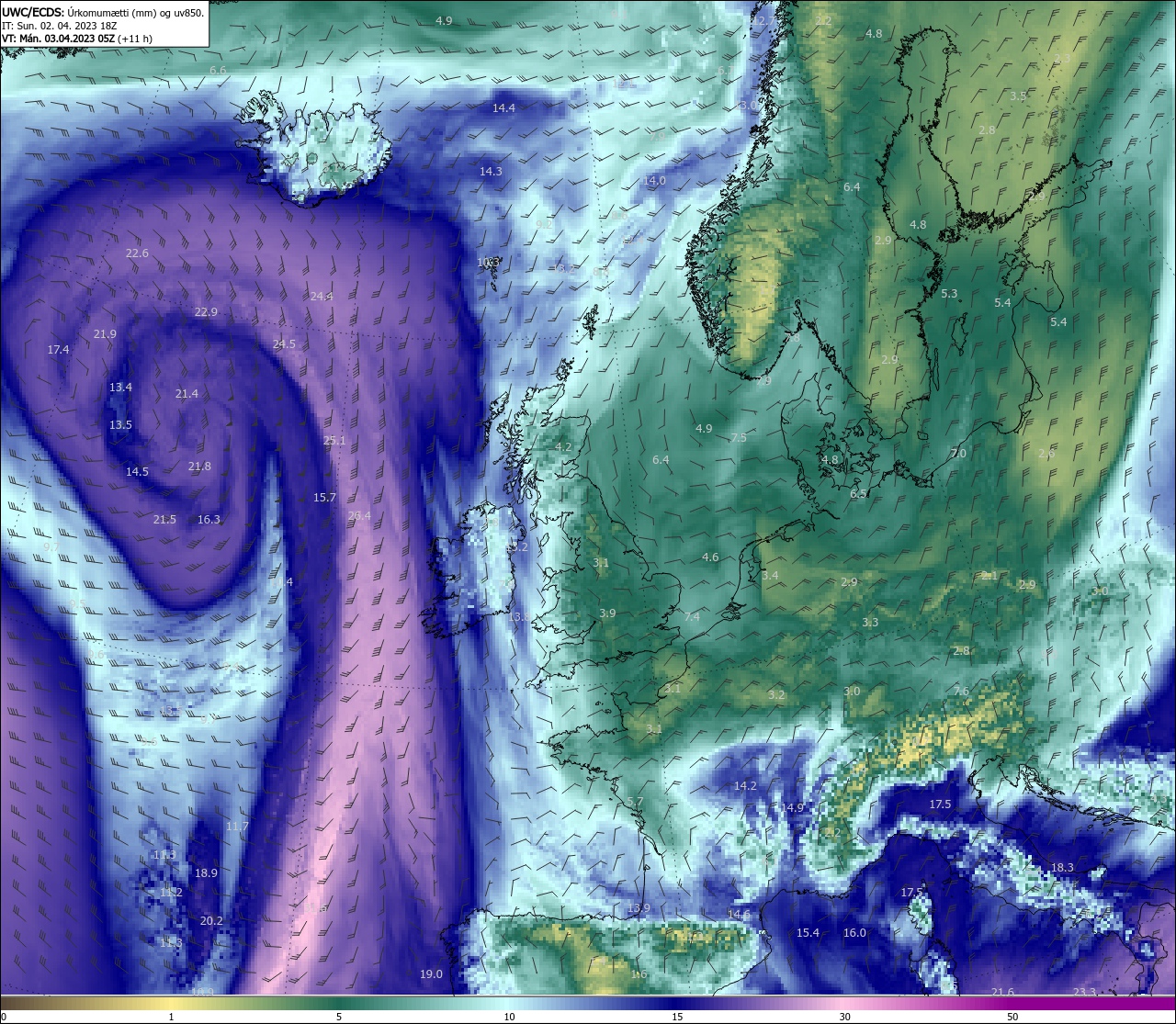
Task: Click the map value 14.9
Action: 793,808
